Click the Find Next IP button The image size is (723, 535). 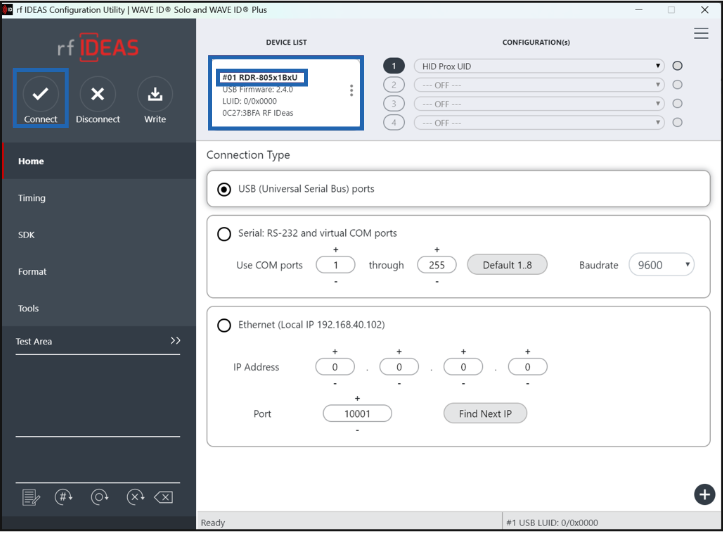[x=485, y=414]
